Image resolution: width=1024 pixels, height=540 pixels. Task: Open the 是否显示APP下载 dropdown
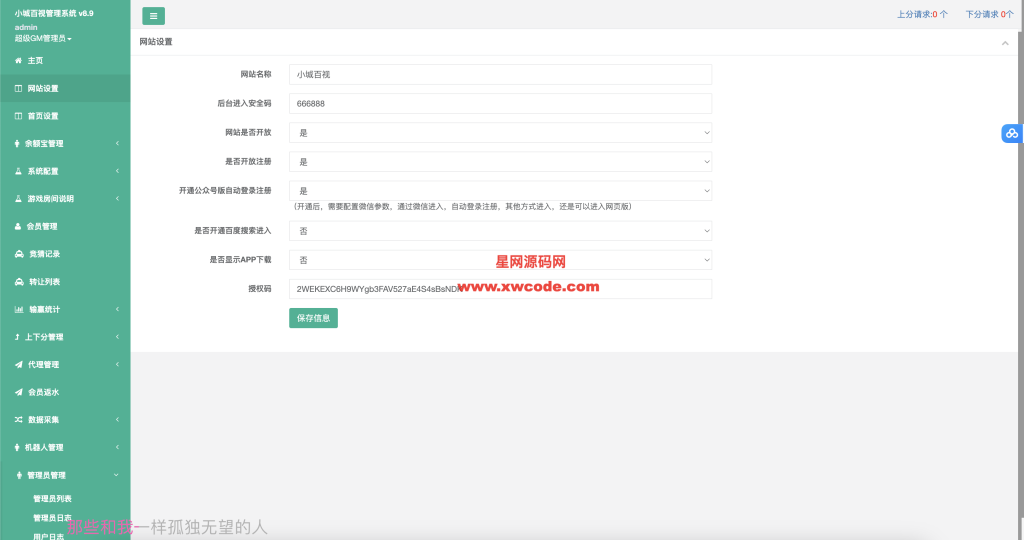pos(500,260)
